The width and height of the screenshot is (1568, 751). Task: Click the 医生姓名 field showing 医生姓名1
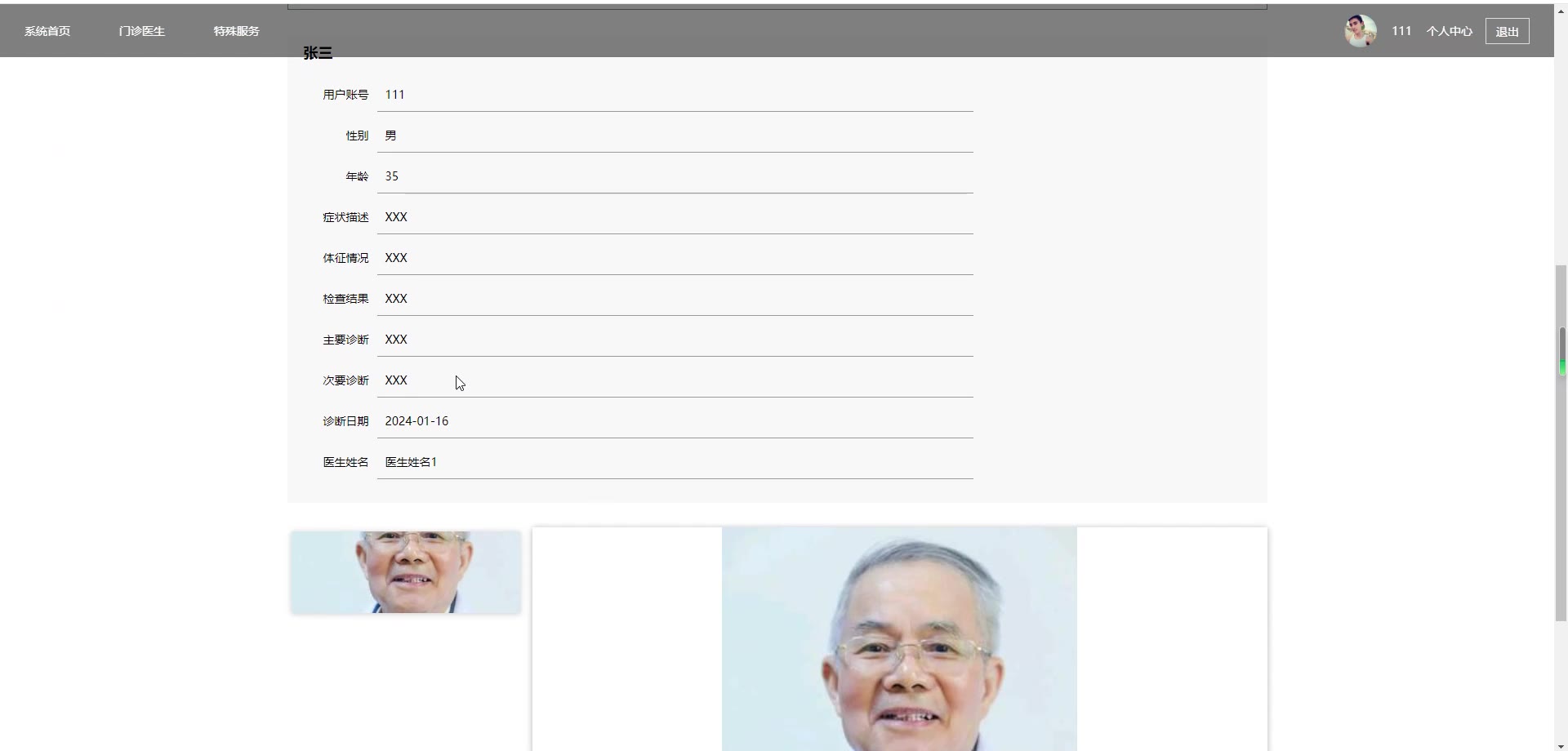pos(675,462)
